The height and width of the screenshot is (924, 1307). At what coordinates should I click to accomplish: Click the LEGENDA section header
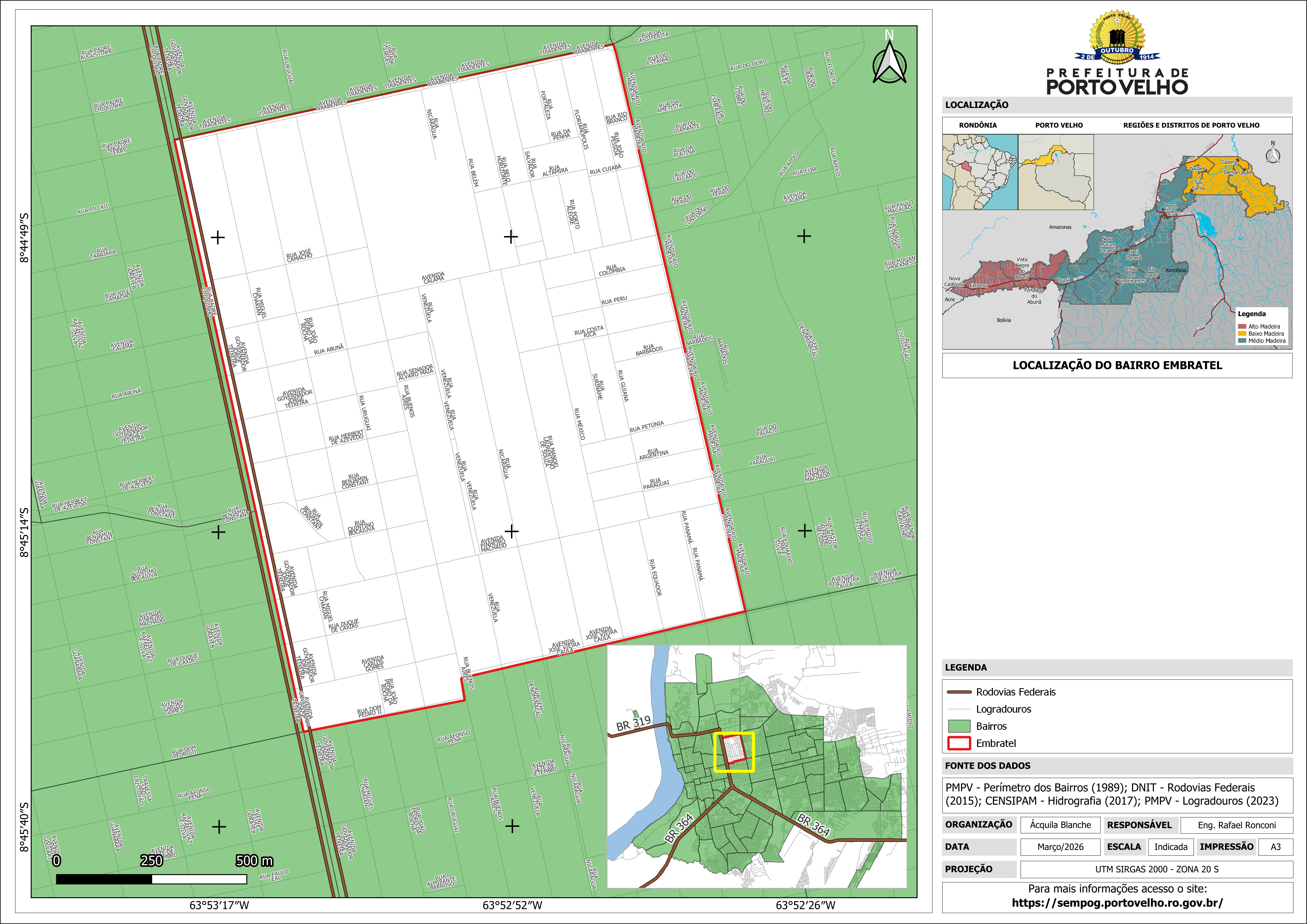966,667
